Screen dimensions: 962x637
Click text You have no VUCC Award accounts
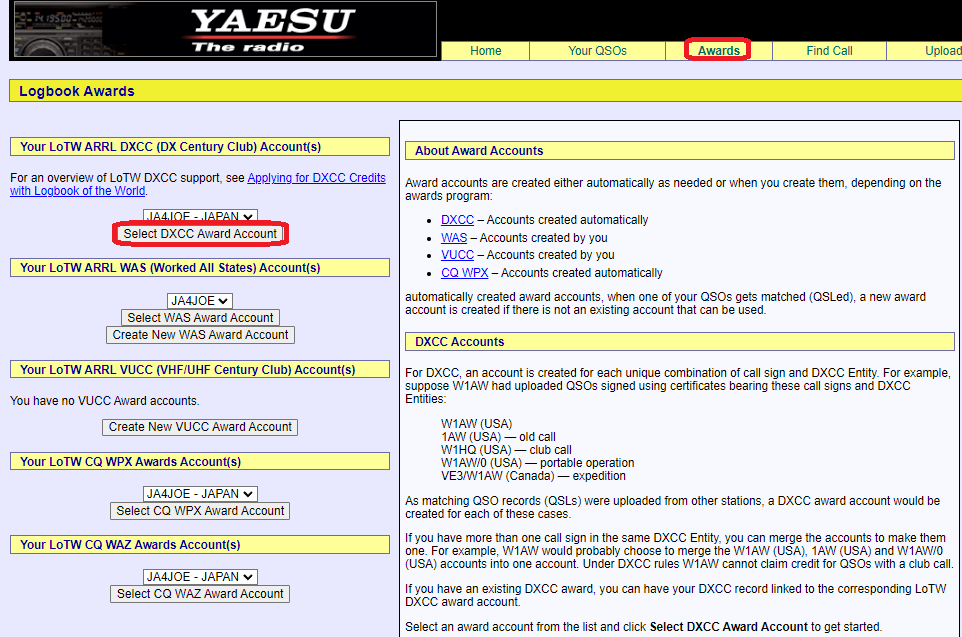pos(105,401)
